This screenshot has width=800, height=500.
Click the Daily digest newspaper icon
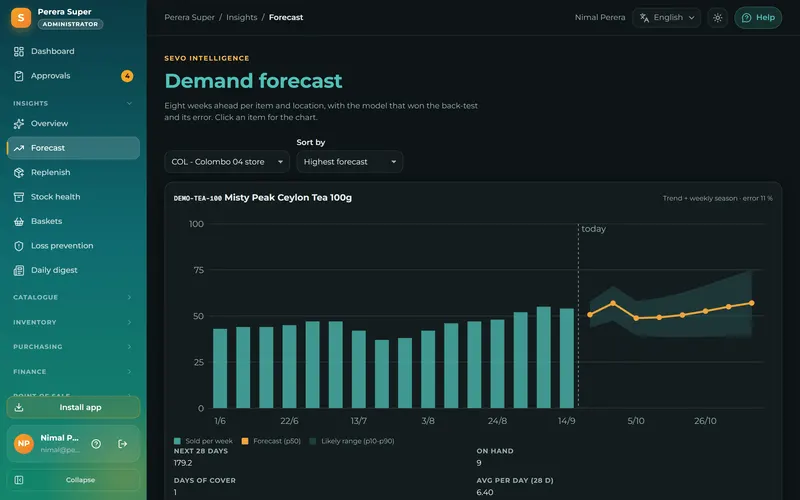pos(19,270)
